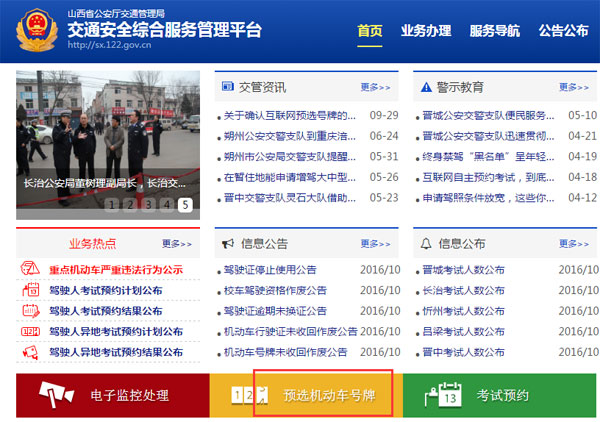Screen dimensions: 600x422
Task: Show slide 2 of the photo carousel
Action: click(x=130, y=205)
